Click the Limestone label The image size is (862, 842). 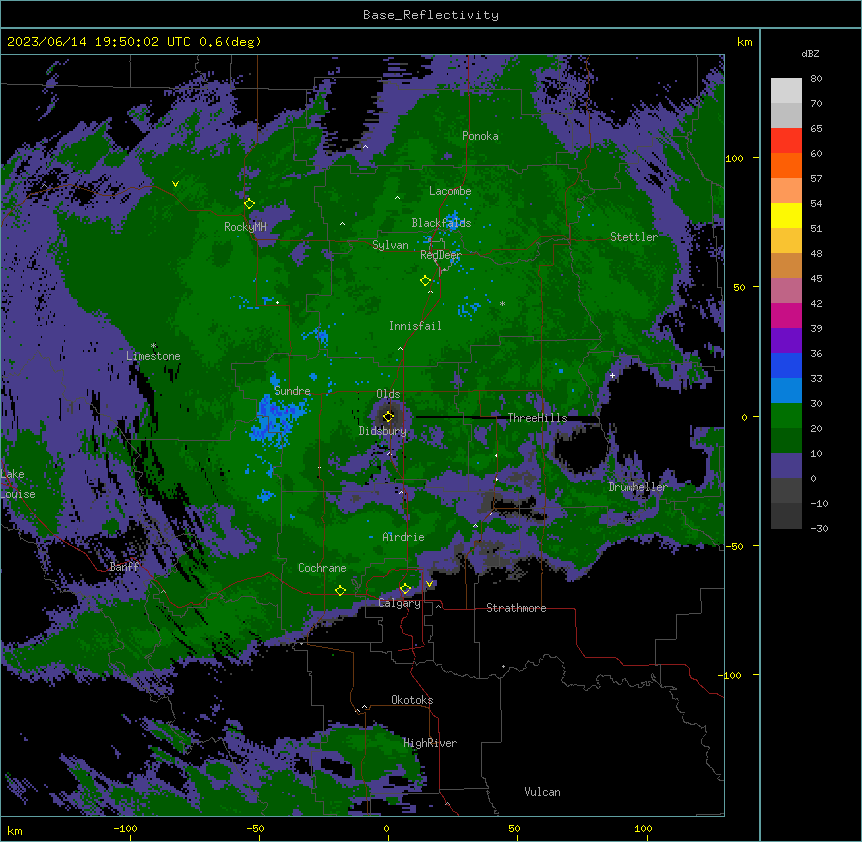[153, 356]
